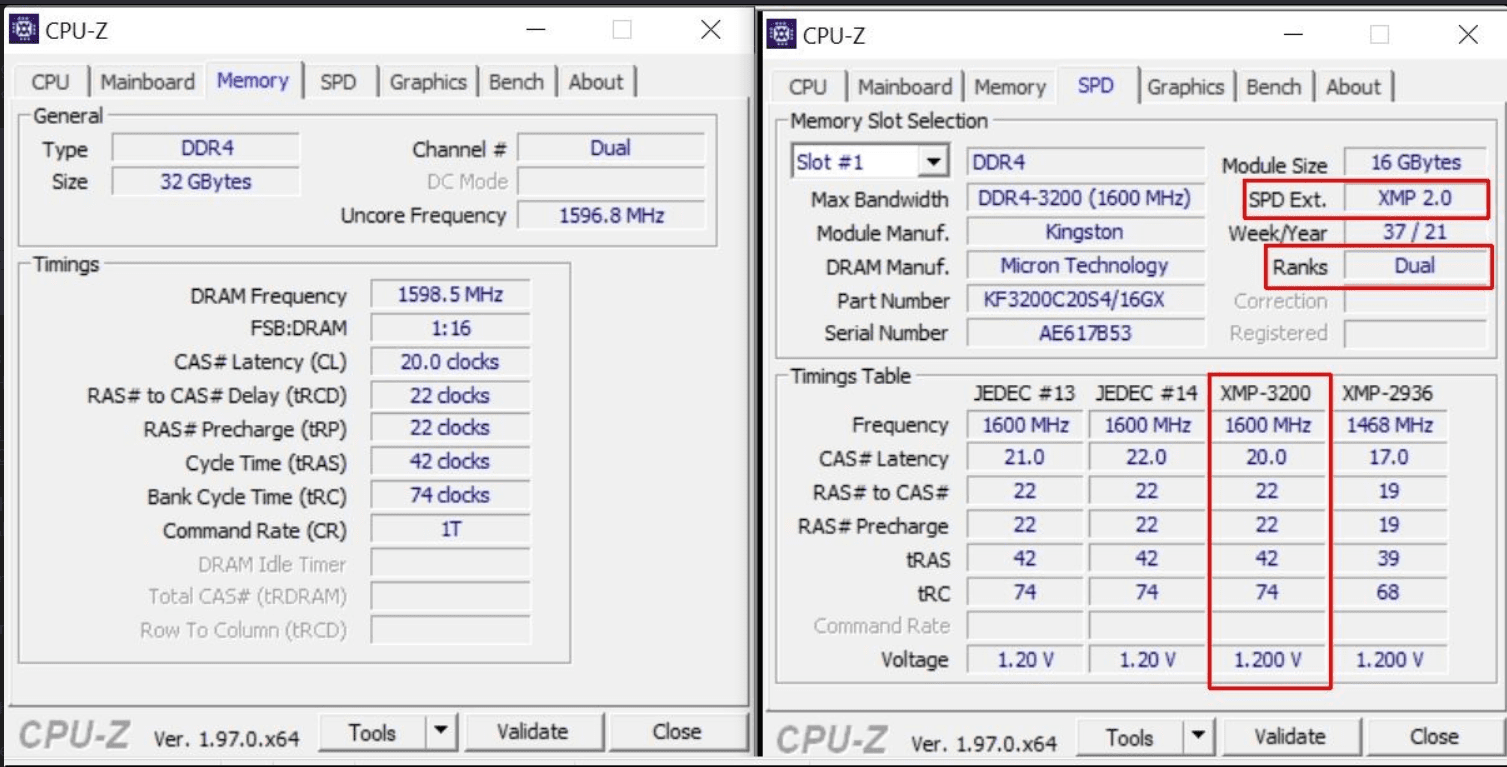Click the SPD Ext. value XMP 2.0
The height and width of the screenshot is (767, 1507).
tap(1415, 199)
